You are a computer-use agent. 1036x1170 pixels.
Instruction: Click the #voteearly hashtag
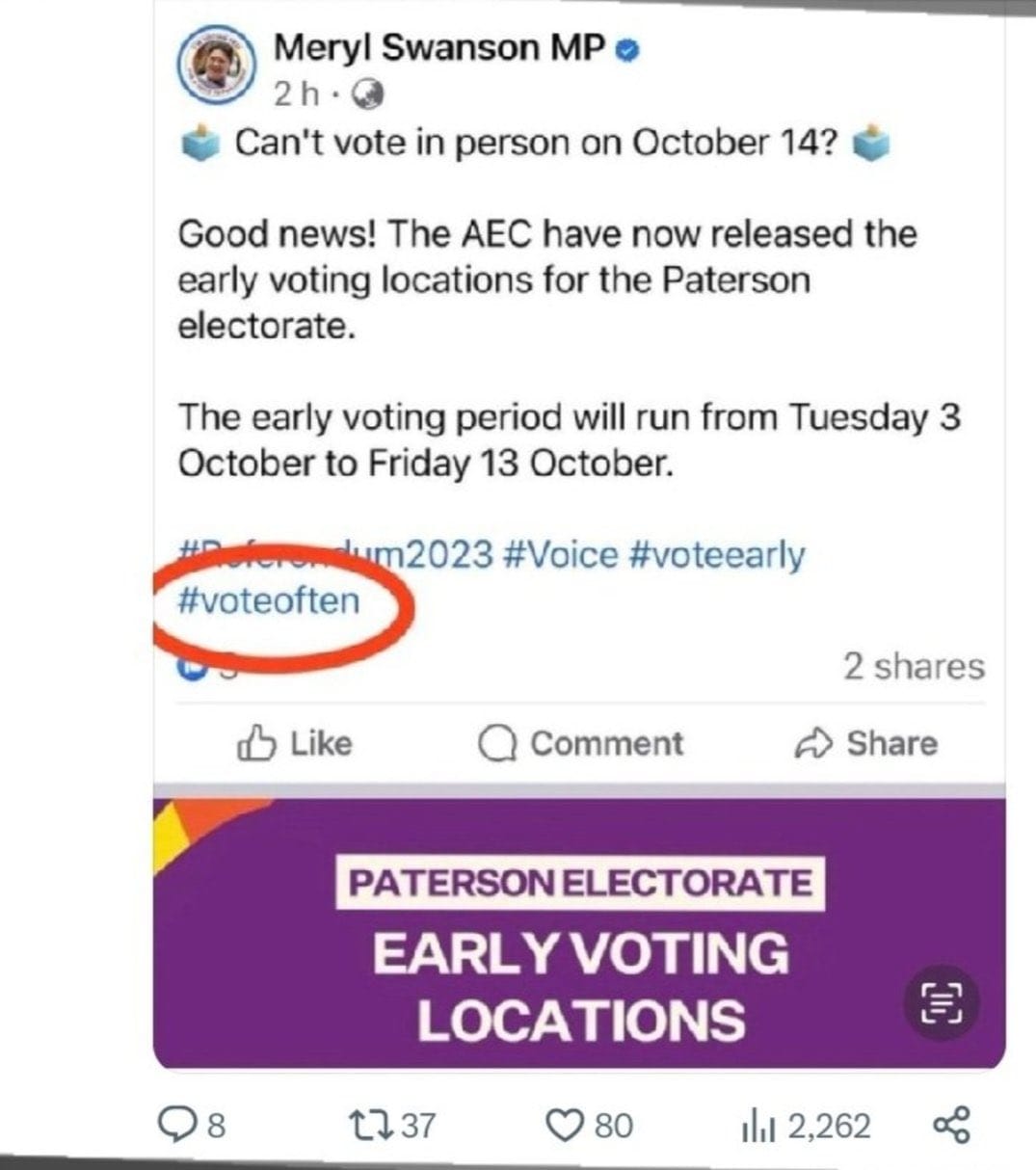(715, 555)
